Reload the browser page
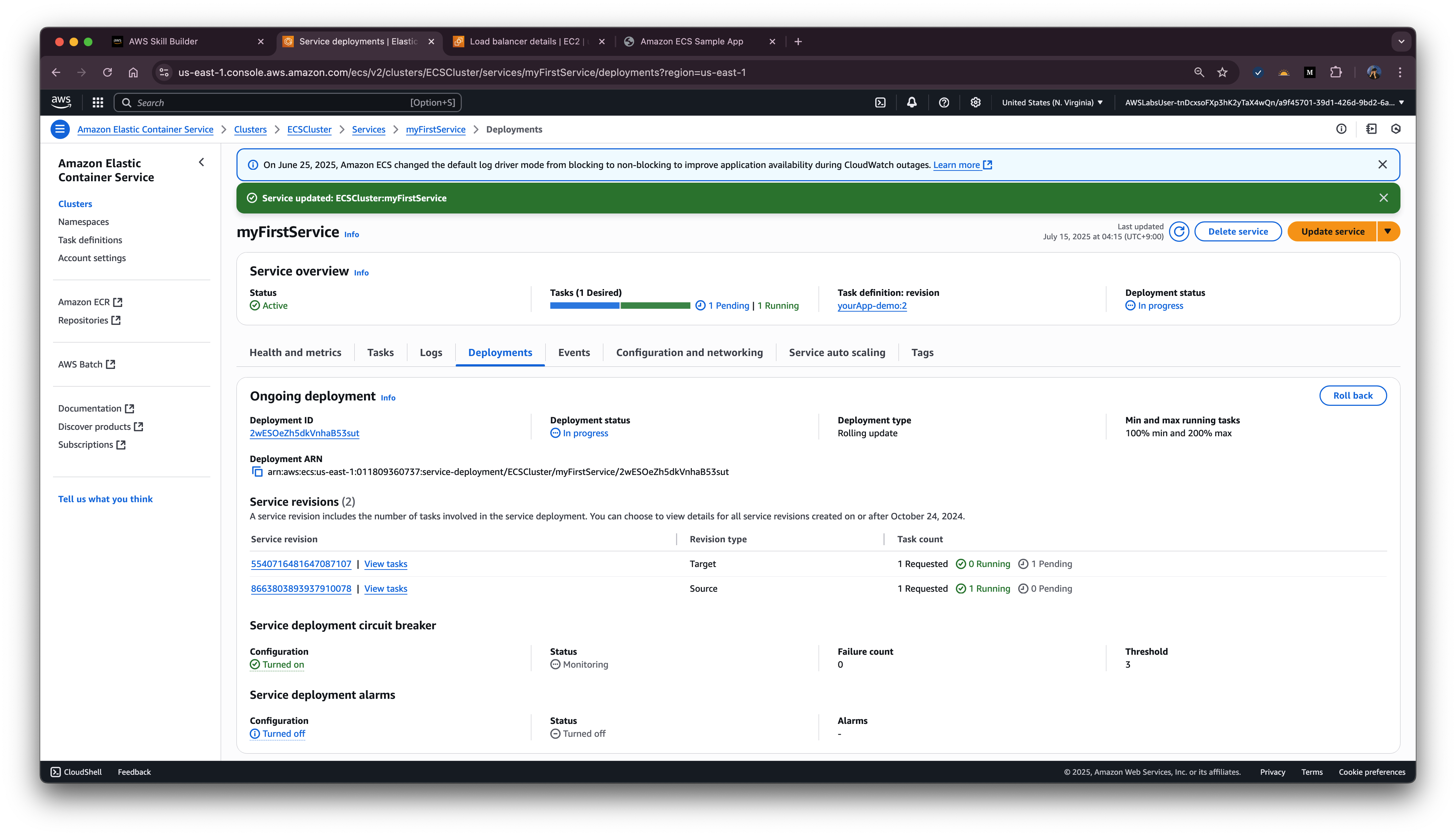Viewport: 1456px width, 836px height. [x=107, y=72]
